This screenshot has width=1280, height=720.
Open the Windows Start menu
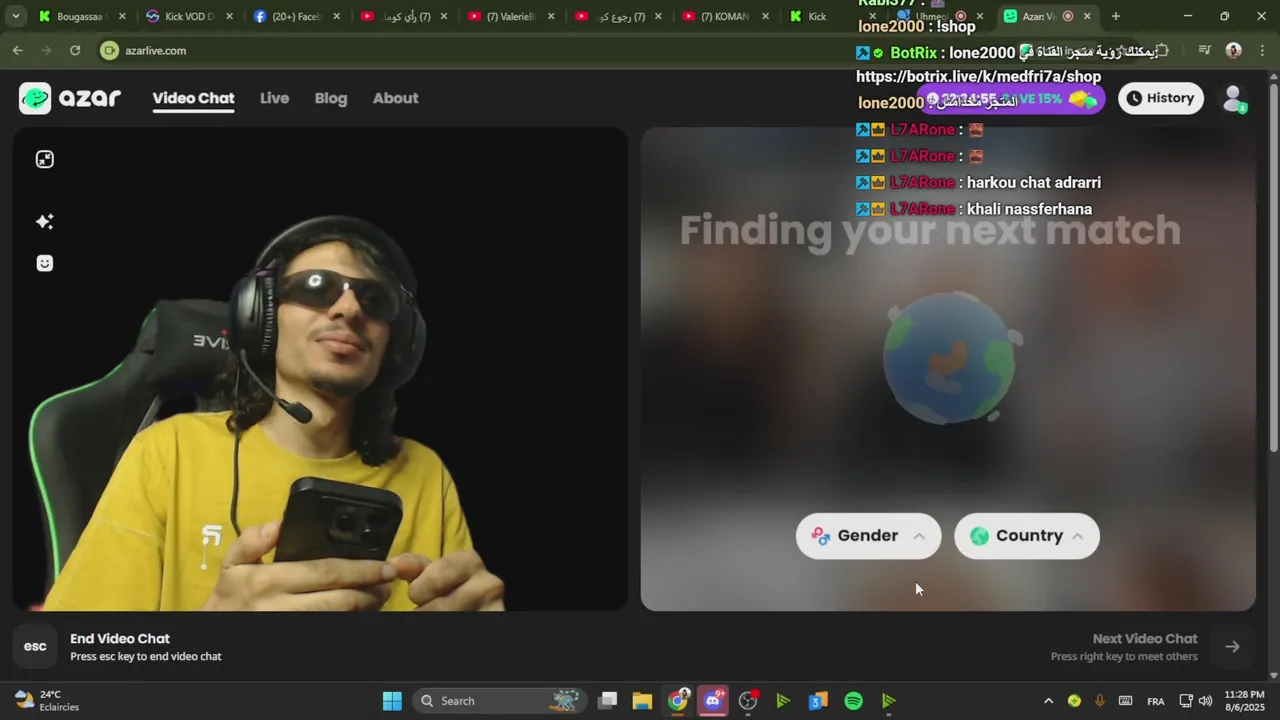392,701
